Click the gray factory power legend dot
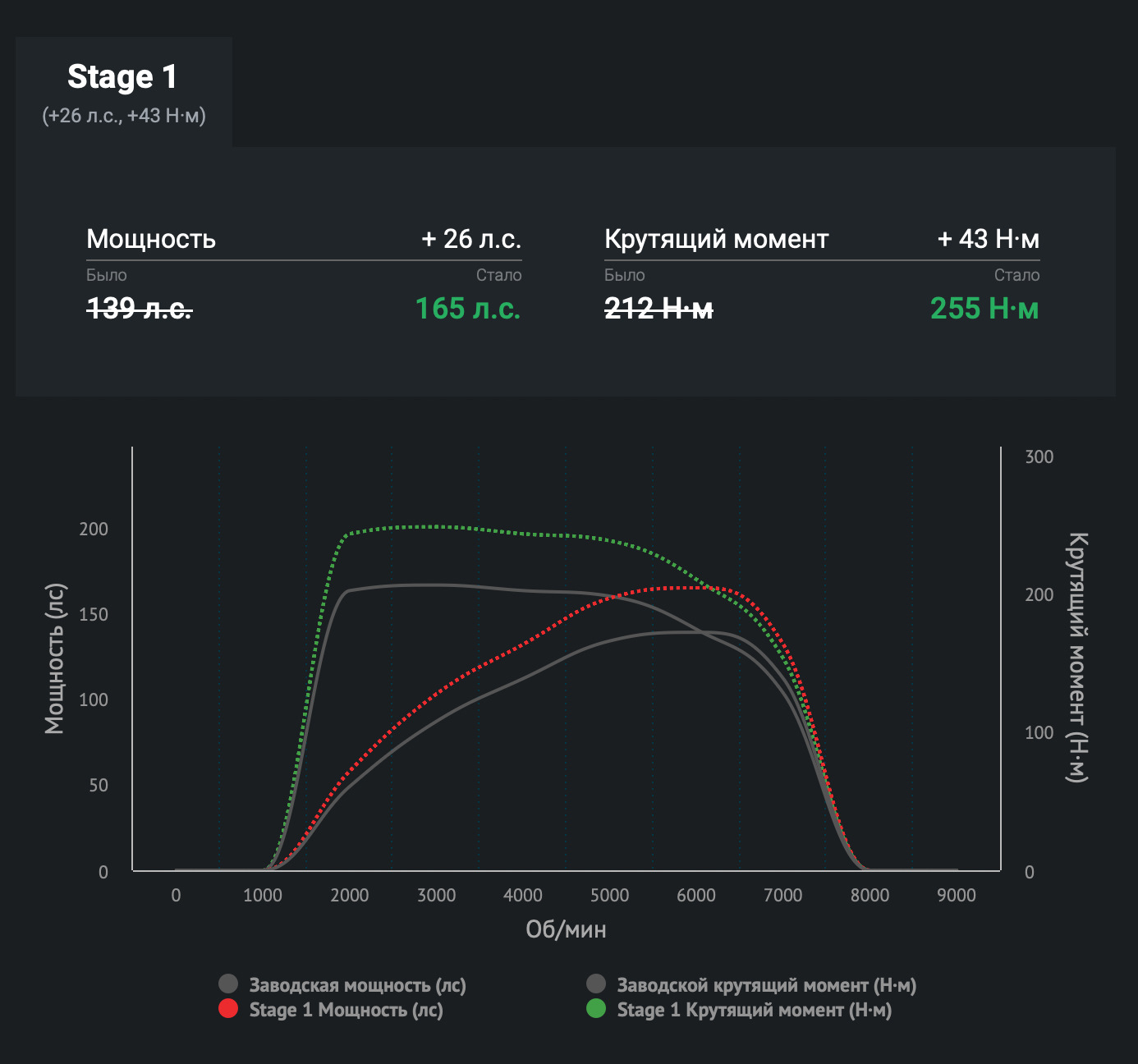 227,984
